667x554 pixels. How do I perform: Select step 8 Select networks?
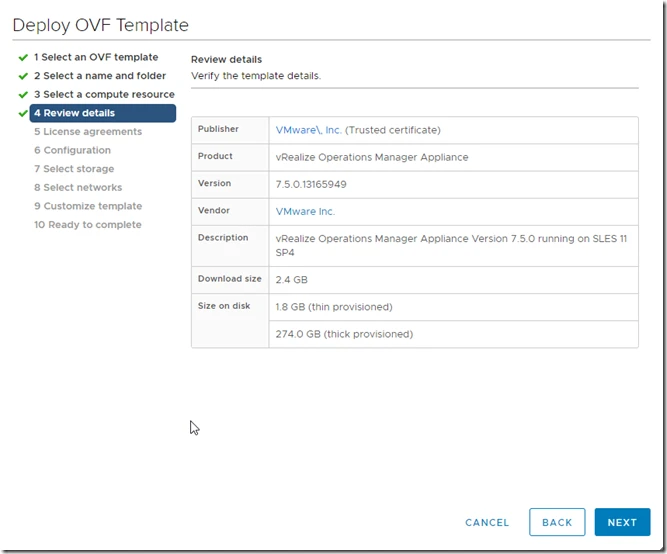[78, 187]
